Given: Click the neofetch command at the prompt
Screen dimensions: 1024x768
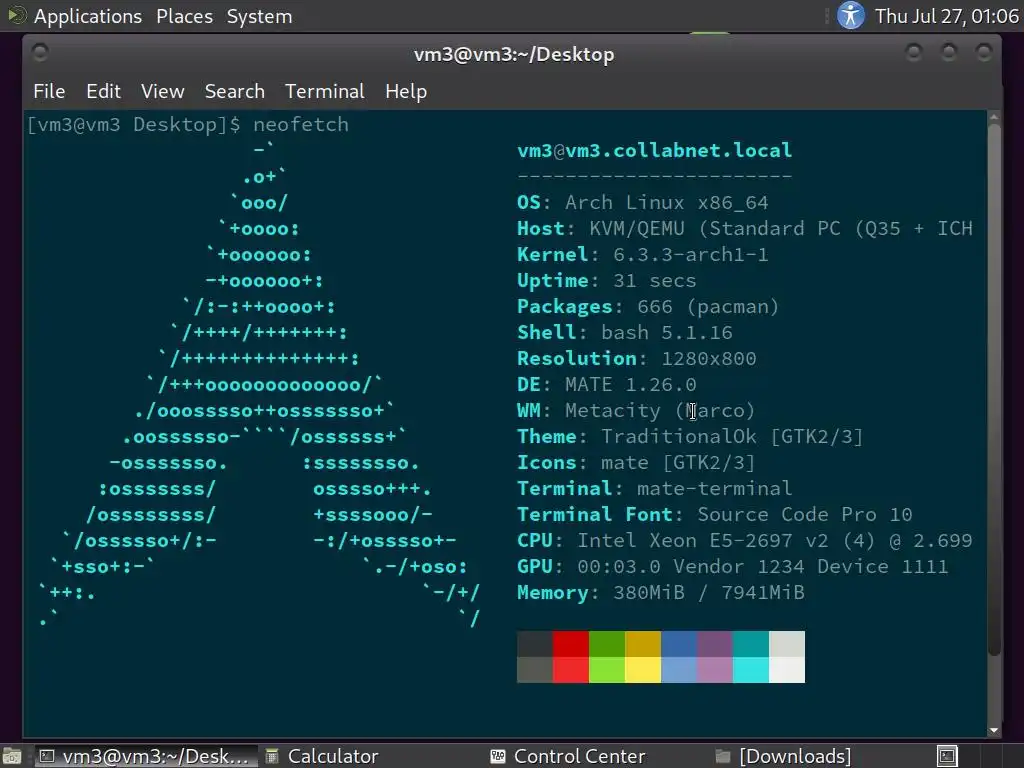Looking at the screenshot, I should [301, 125].
